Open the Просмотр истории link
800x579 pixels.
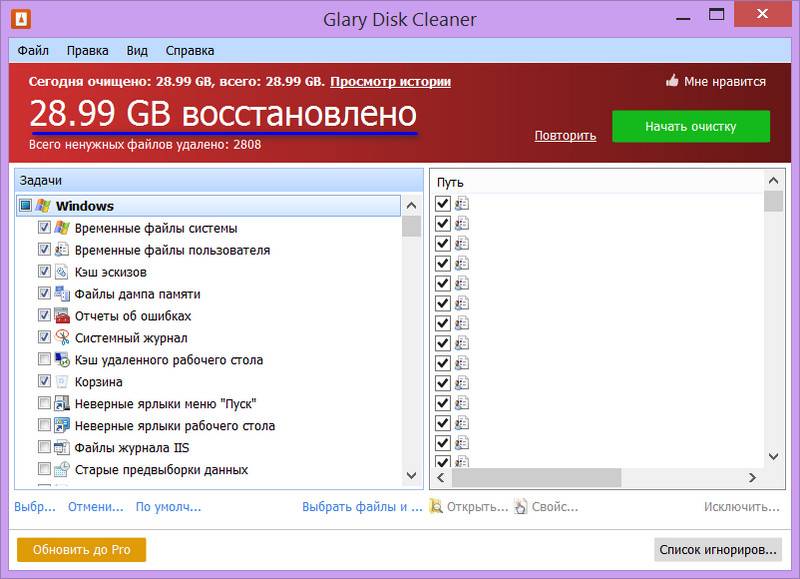(390, 82)
